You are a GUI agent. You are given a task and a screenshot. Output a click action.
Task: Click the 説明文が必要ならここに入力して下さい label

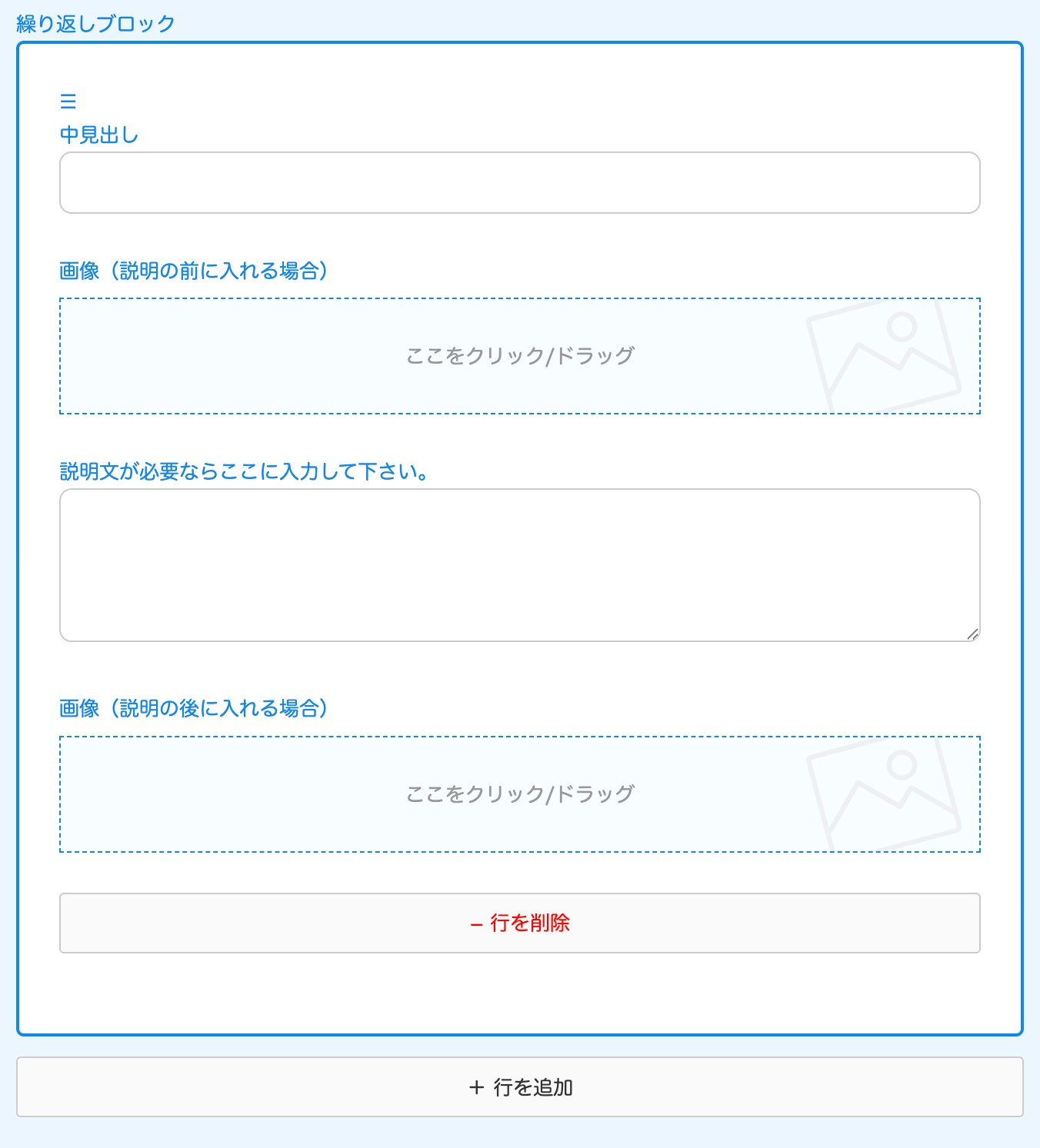[x=245, y=471]
